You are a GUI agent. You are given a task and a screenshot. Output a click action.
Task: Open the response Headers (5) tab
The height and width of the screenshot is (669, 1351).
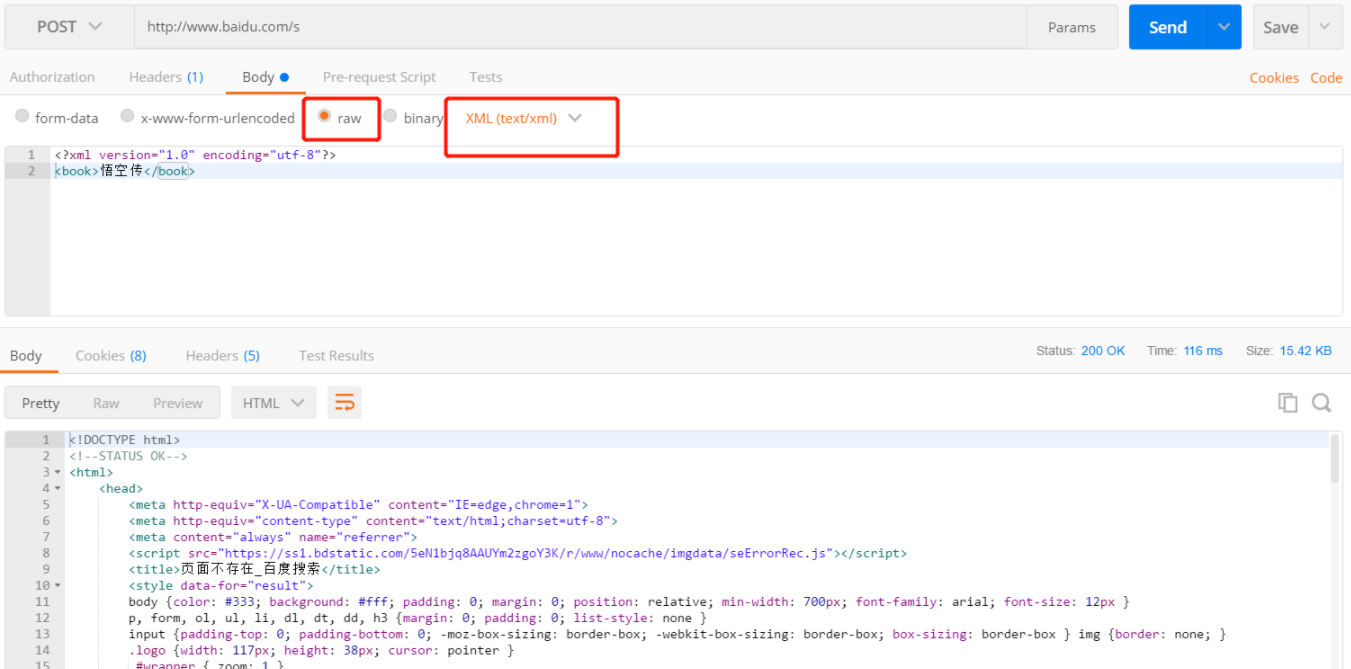223,356
